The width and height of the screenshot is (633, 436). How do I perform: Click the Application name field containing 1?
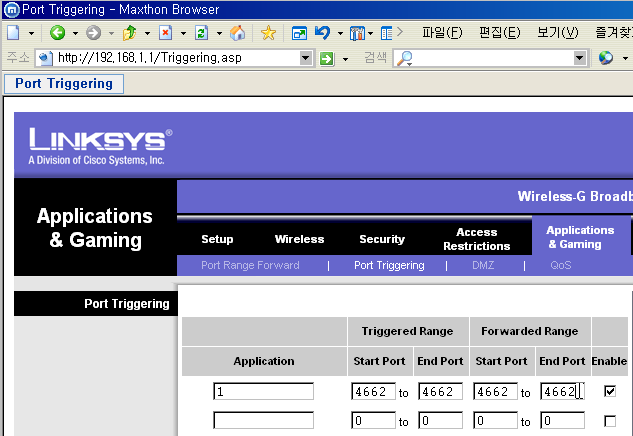263,391
